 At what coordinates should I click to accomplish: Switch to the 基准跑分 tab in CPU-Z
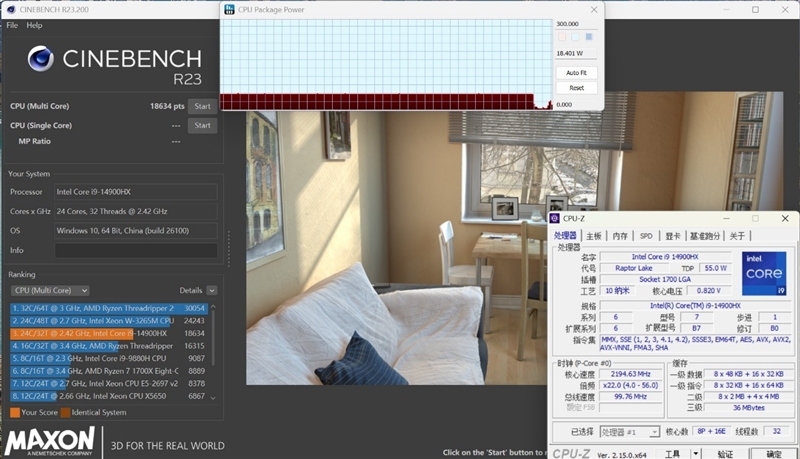click(705, 236)
